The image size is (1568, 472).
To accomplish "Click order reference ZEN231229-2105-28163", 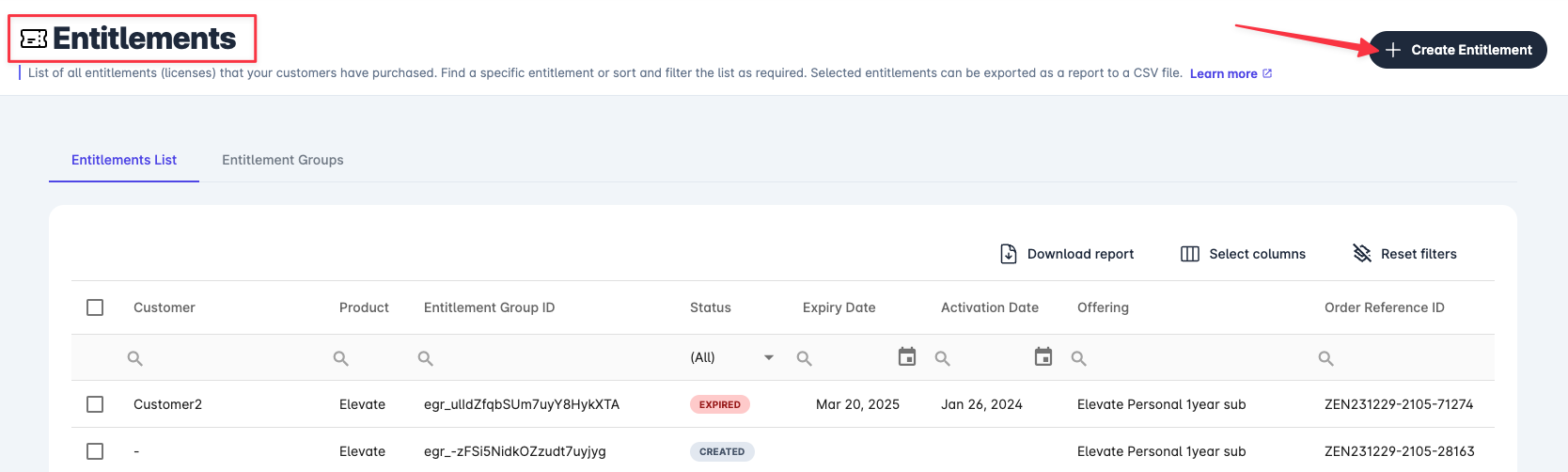I will [1400, 451].
